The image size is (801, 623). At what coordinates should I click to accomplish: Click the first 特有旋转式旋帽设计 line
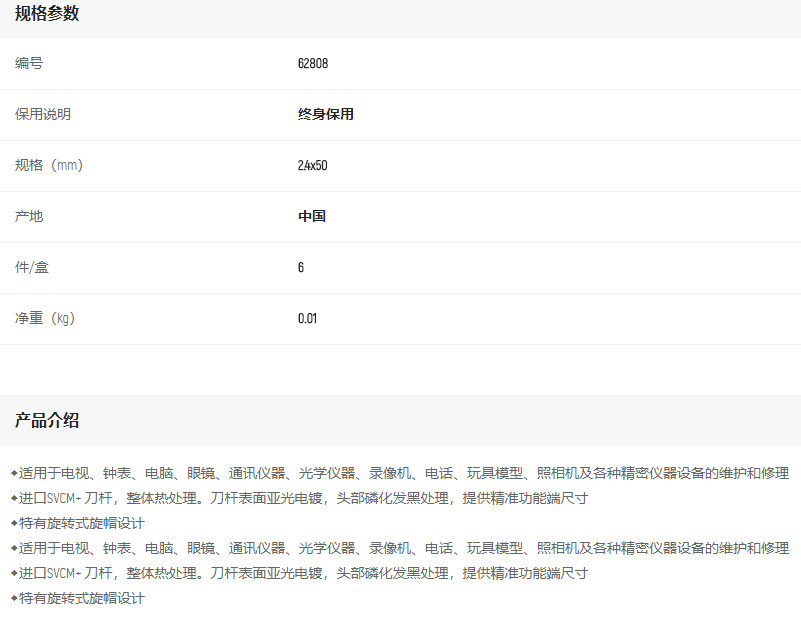80,523
